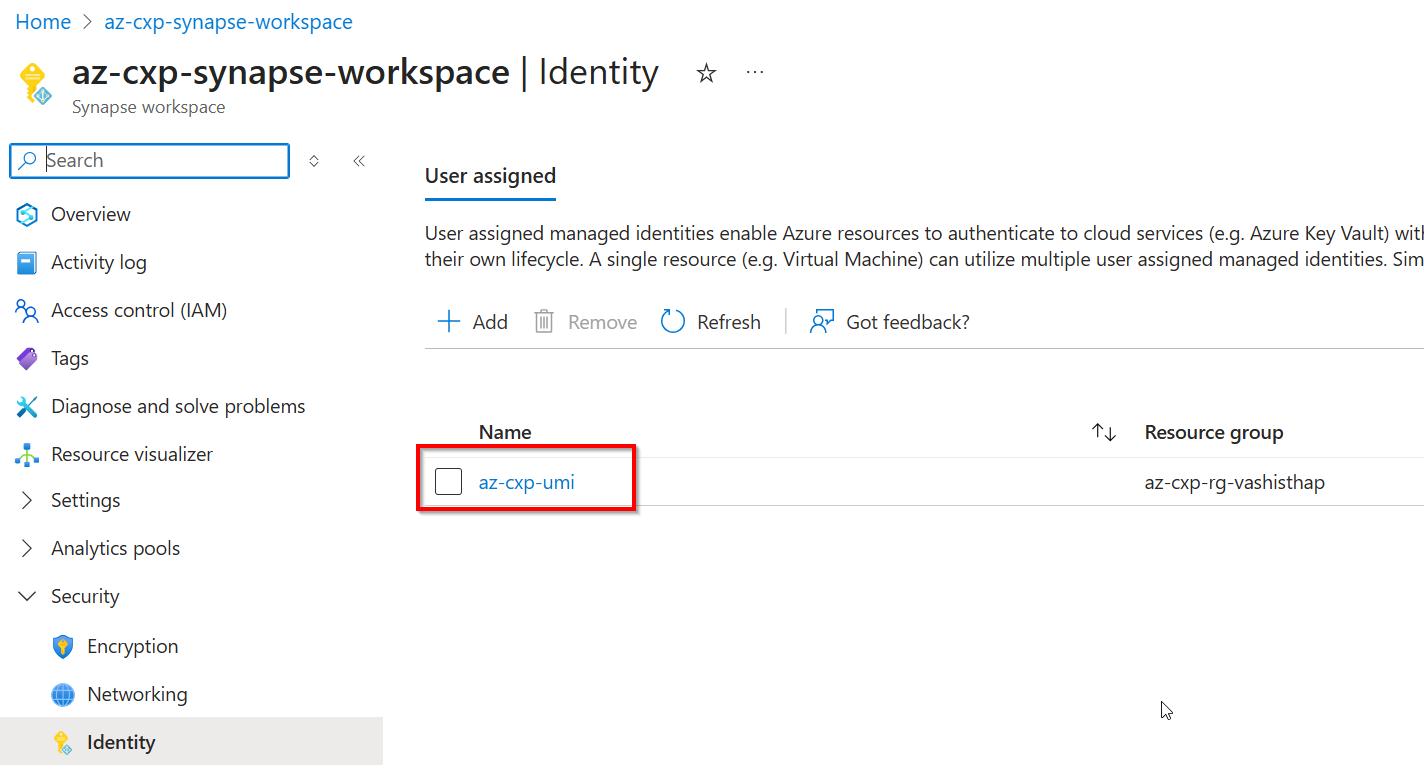
Task: Open Overview in sidebar
Action: pos(91,215)
